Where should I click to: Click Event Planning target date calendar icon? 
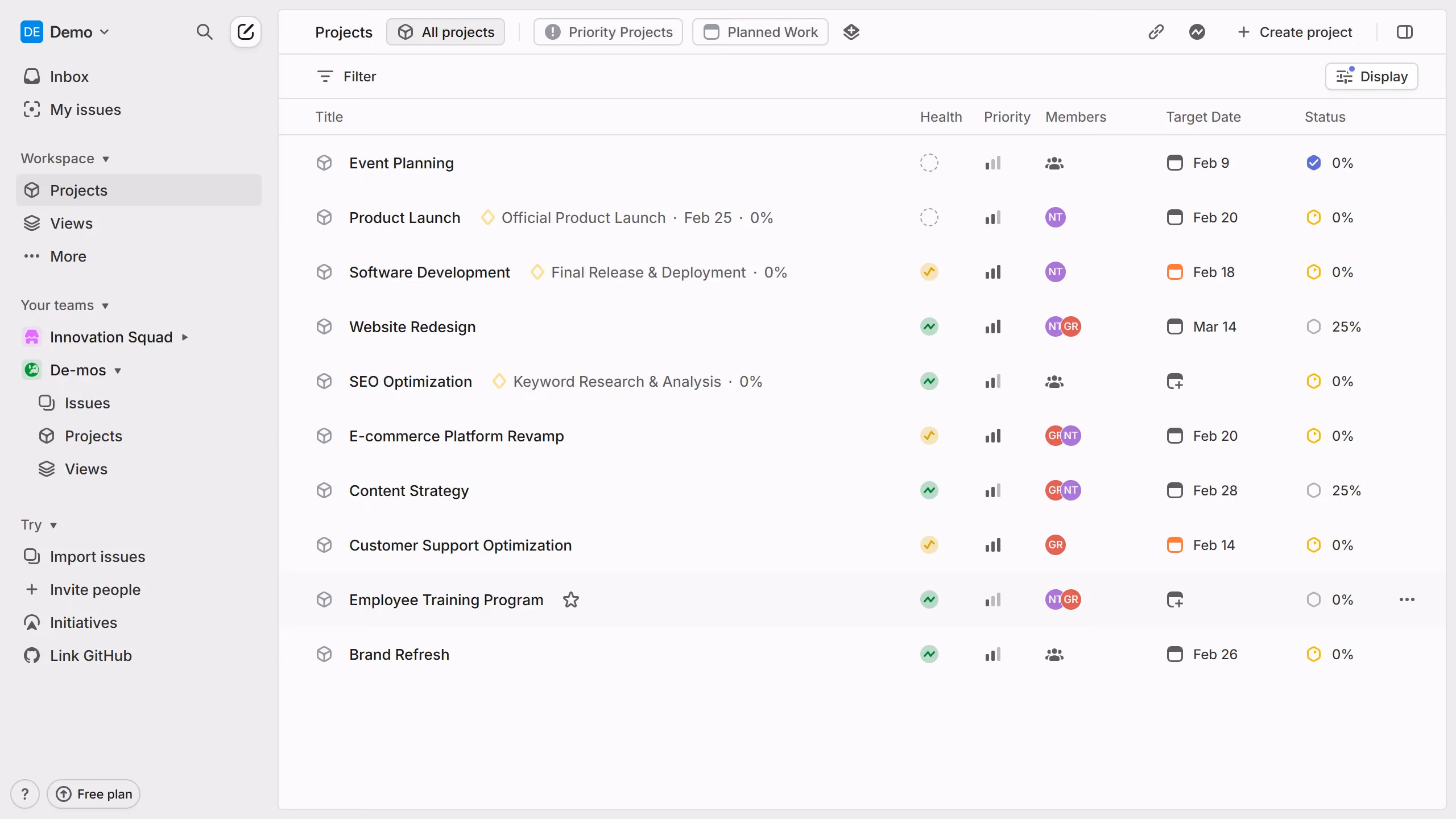point(1175,163)
